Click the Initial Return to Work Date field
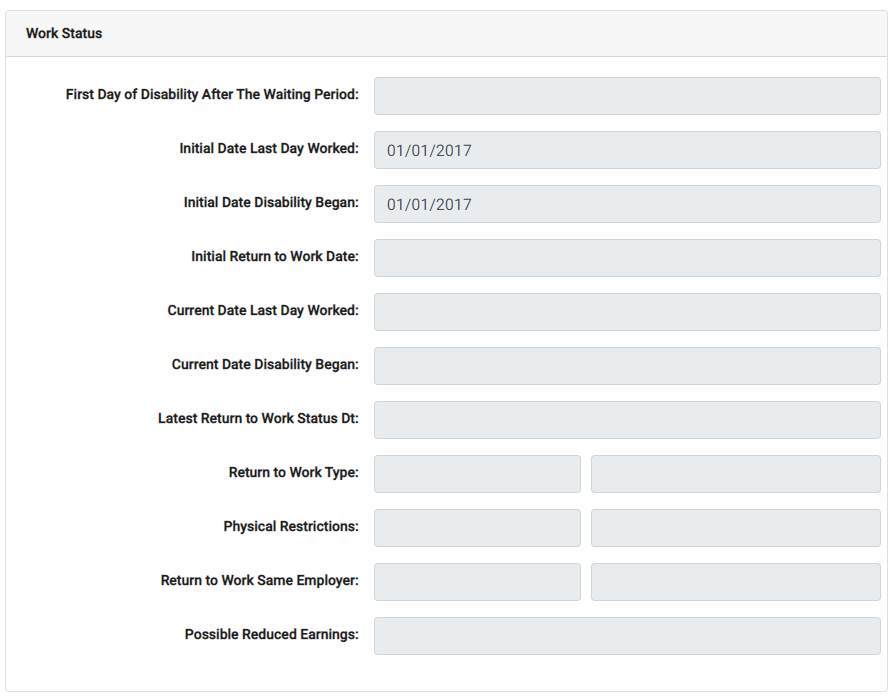Screen dimensions: 896x700 (x=627, y=258)
